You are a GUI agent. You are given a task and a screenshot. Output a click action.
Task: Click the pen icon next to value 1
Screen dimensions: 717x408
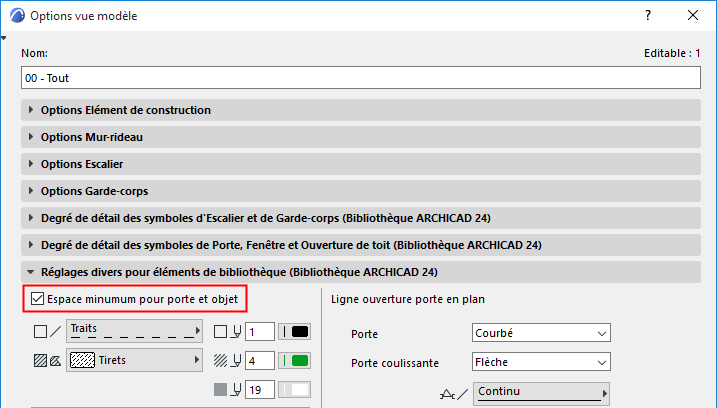[236, 332]
